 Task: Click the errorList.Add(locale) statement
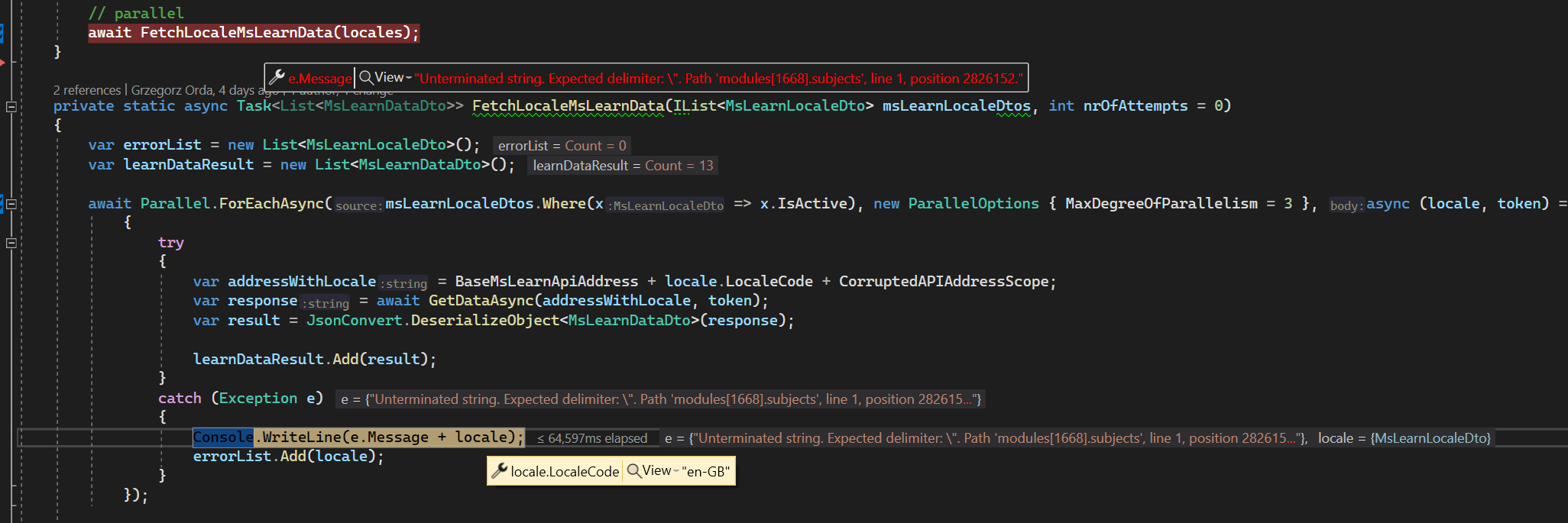point(288,457)
